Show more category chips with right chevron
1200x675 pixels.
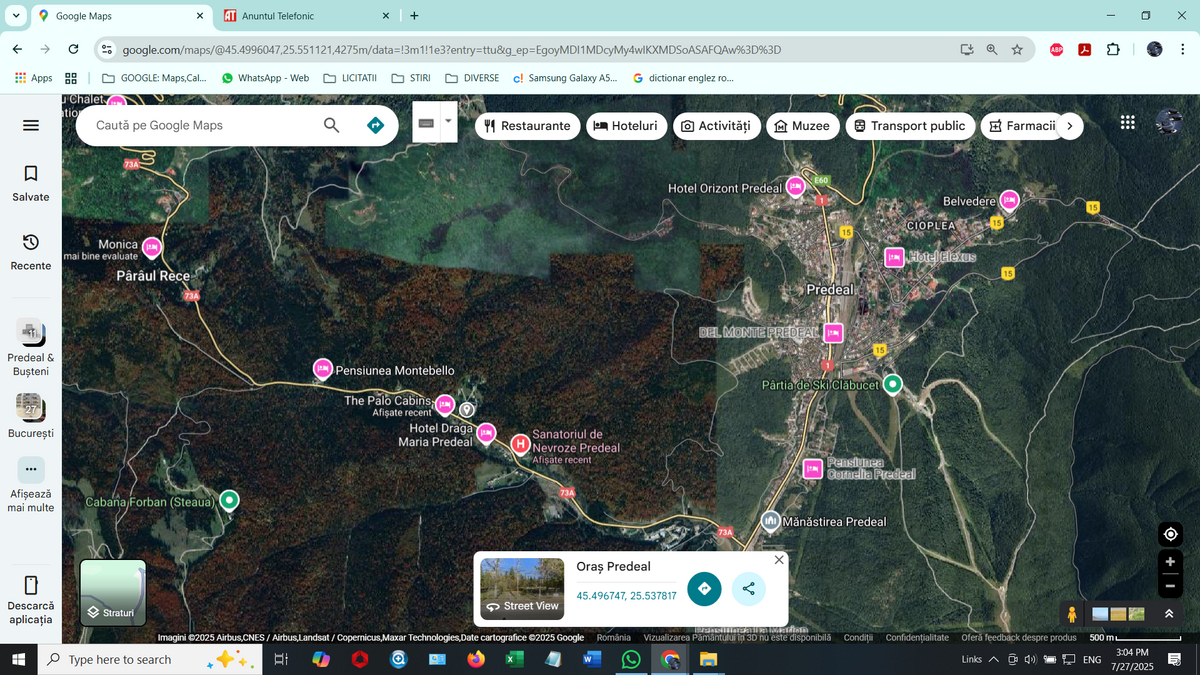tap(1070, 126)
